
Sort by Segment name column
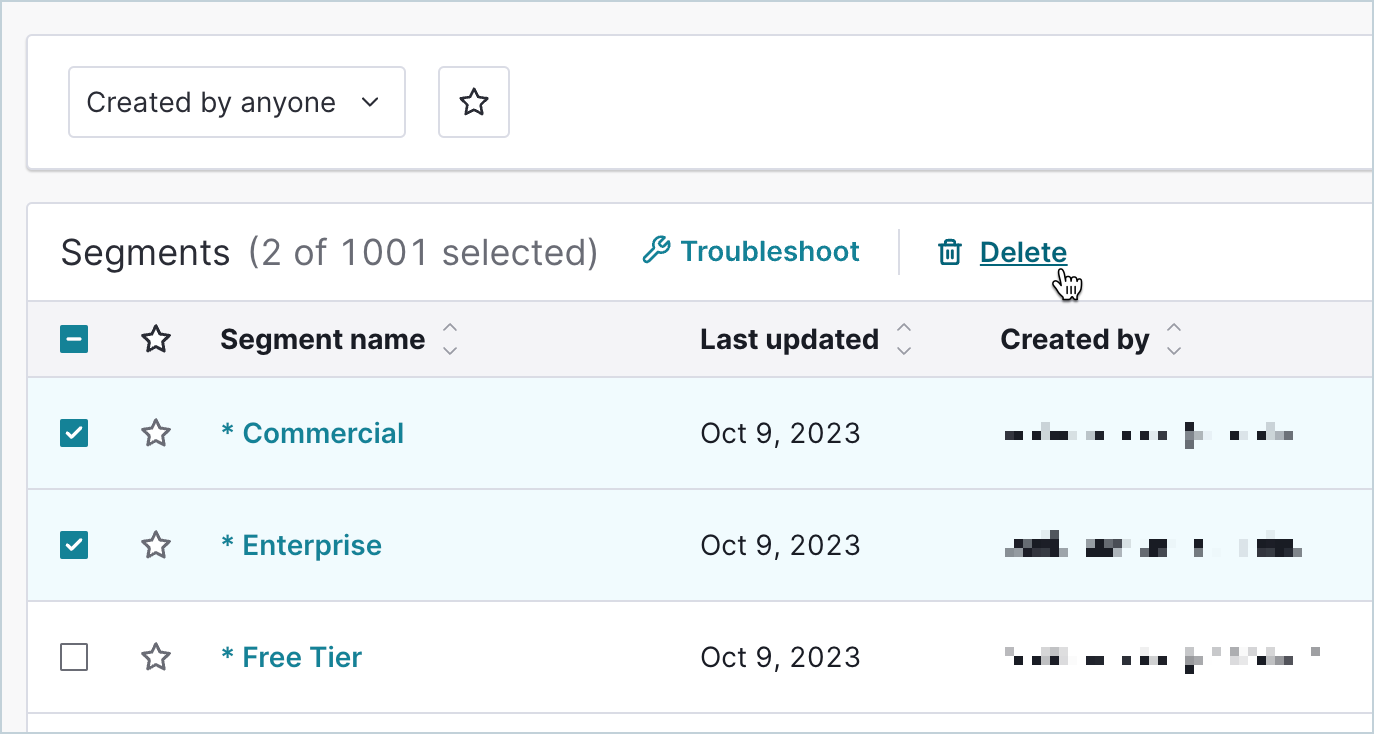point(450,340)
